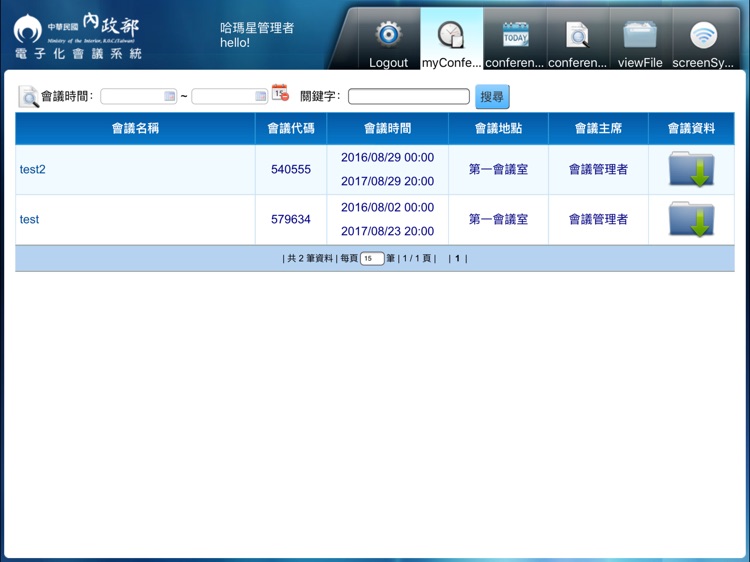
Task: Click start time 2016/08/29 00:00
Action: tap(387, 157)
